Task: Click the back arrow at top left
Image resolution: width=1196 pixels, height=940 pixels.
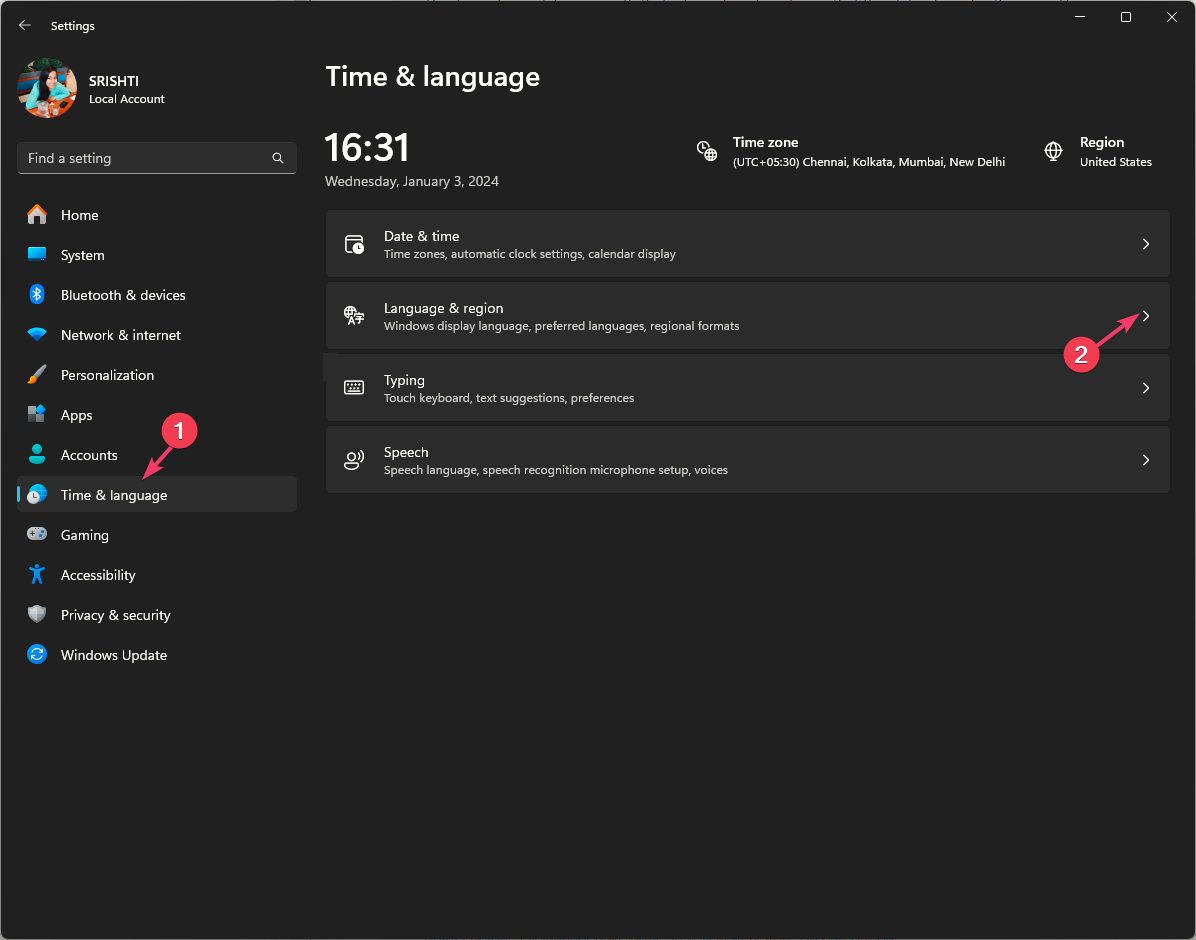Action: [25, 26]
